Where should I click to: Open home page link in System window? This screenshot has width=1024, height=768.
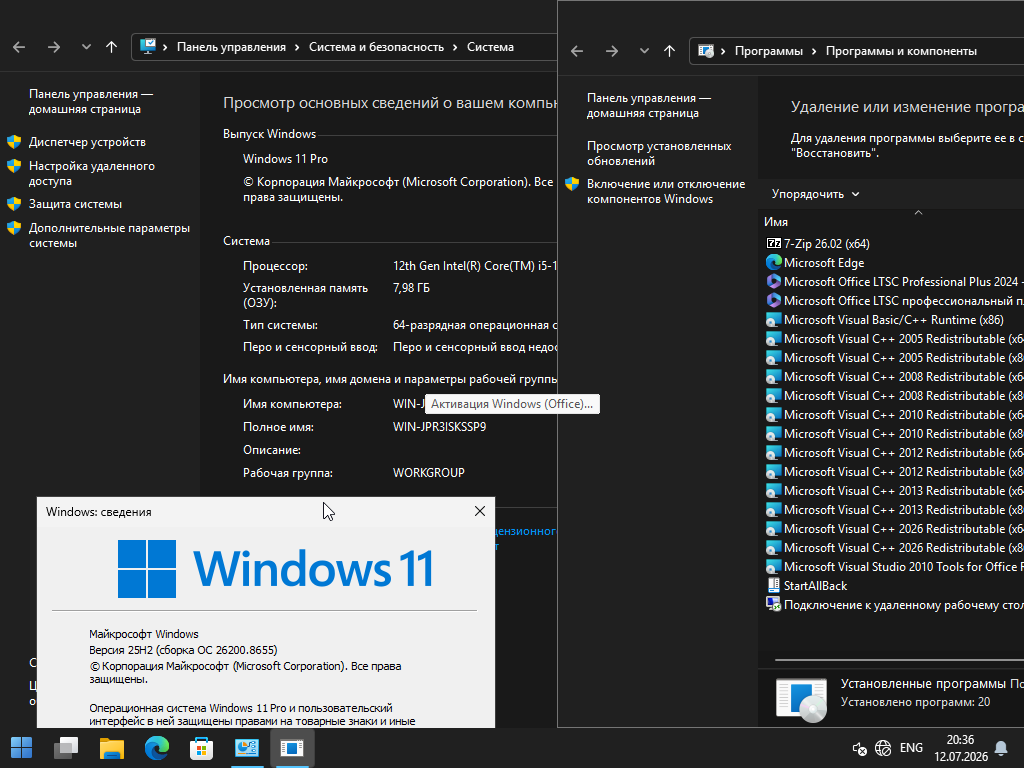coord(91,101)
